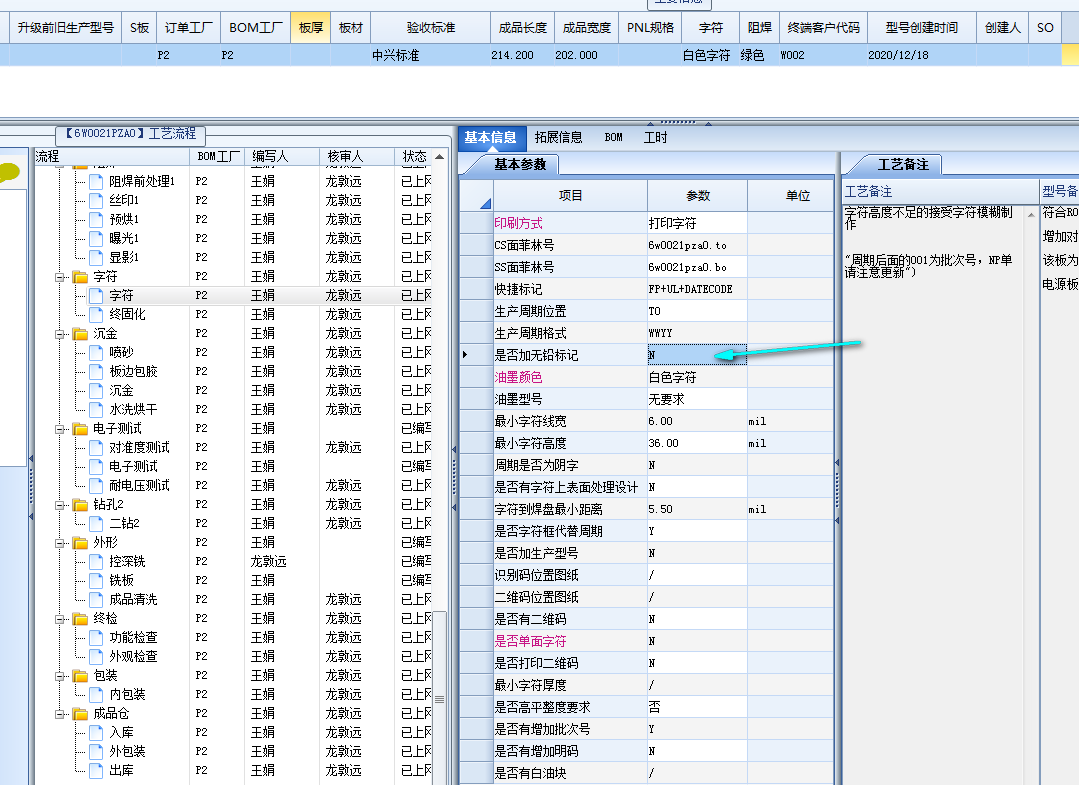Viewport: 1079px width, 785px height.
Task: Click the document icon beside 控深铣
Action: tap(96, 561)
